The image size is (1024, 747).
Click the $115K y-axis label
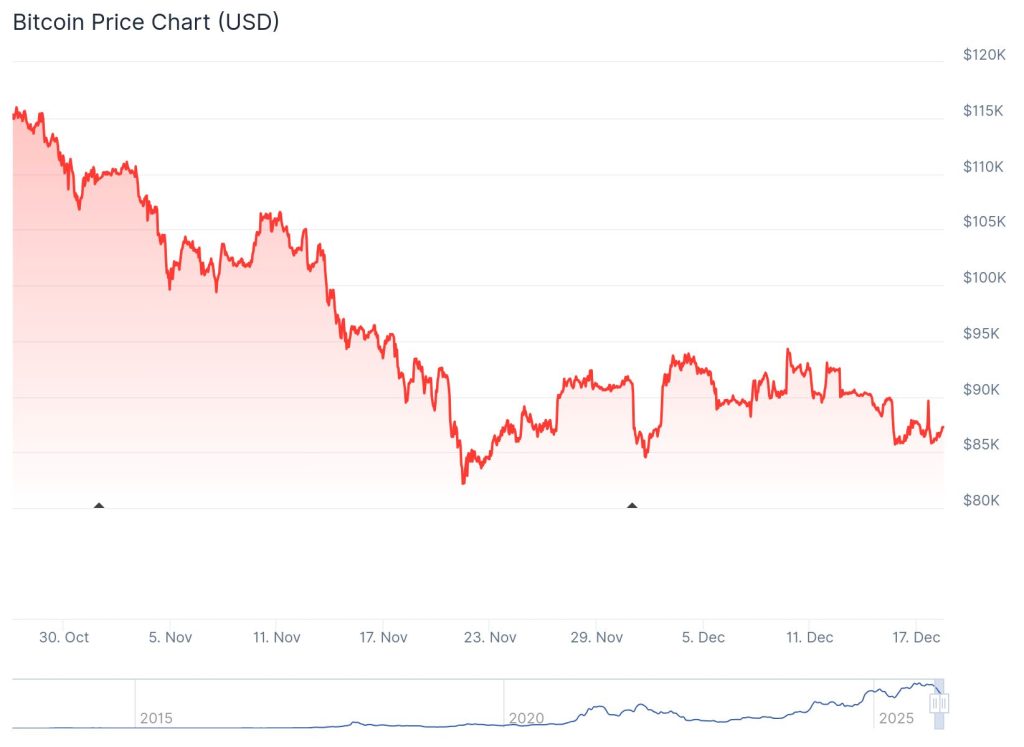(x=981, y=110)
